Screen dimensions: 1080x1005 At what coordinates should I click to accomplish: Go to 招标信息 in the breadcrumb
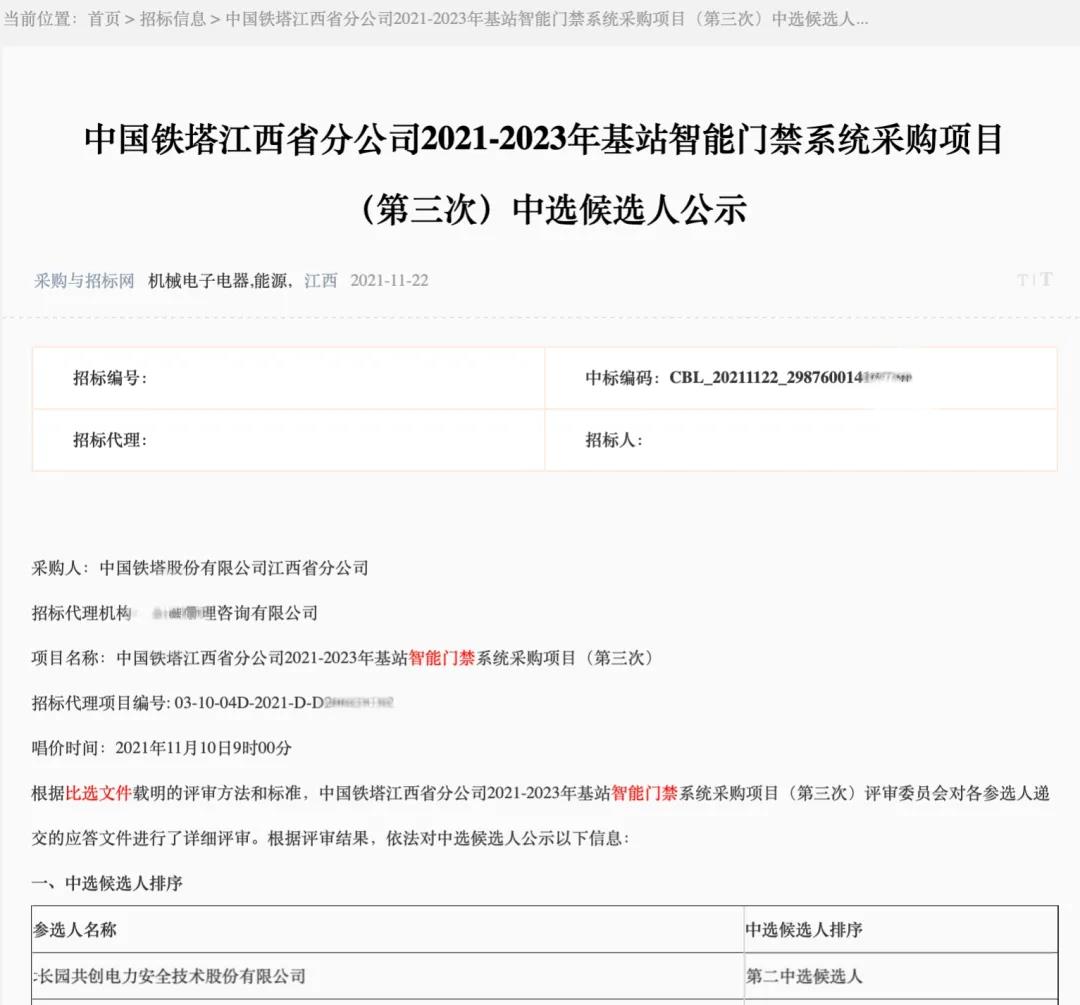(x=173, y=19)
